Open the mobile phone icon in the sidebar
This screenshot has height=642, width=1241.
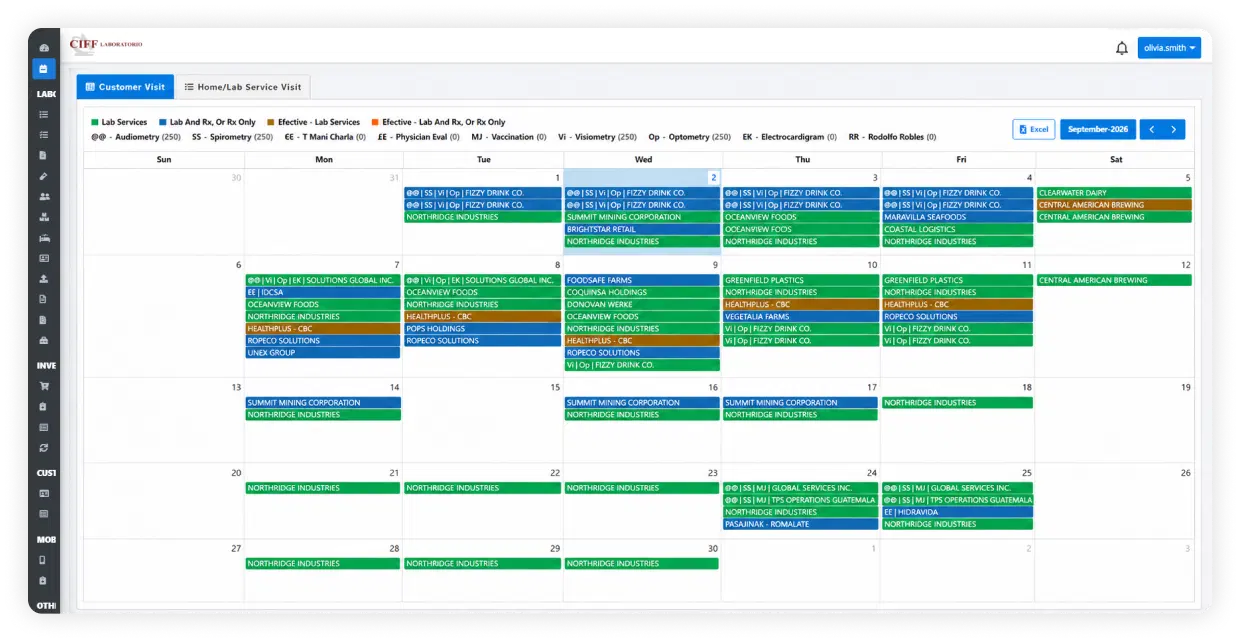(43, 561)
